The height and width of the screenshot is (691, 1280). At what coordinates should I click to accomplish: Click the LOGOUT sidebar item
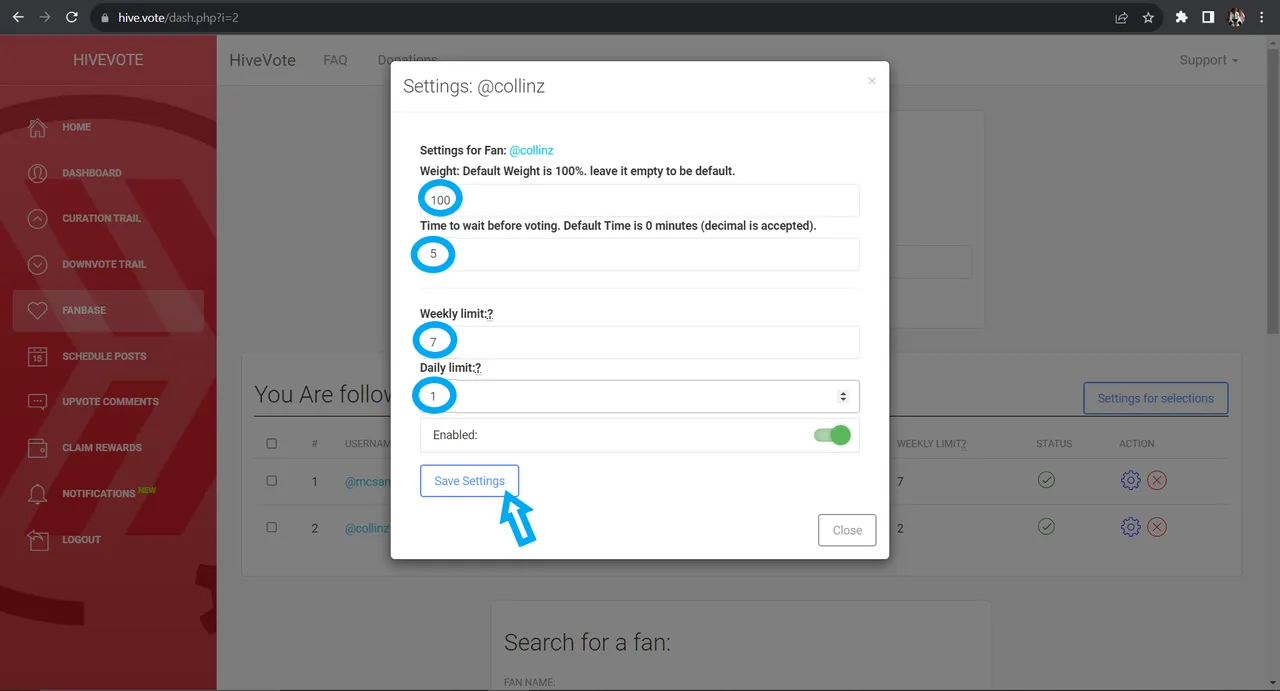81,539
